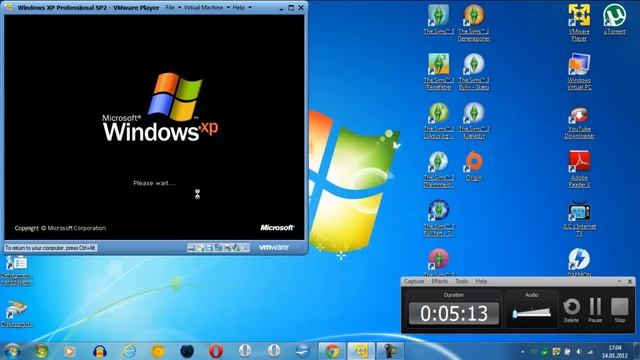
Task: Open the Help dropdown in VMware Player
Action: coord(242,7)
